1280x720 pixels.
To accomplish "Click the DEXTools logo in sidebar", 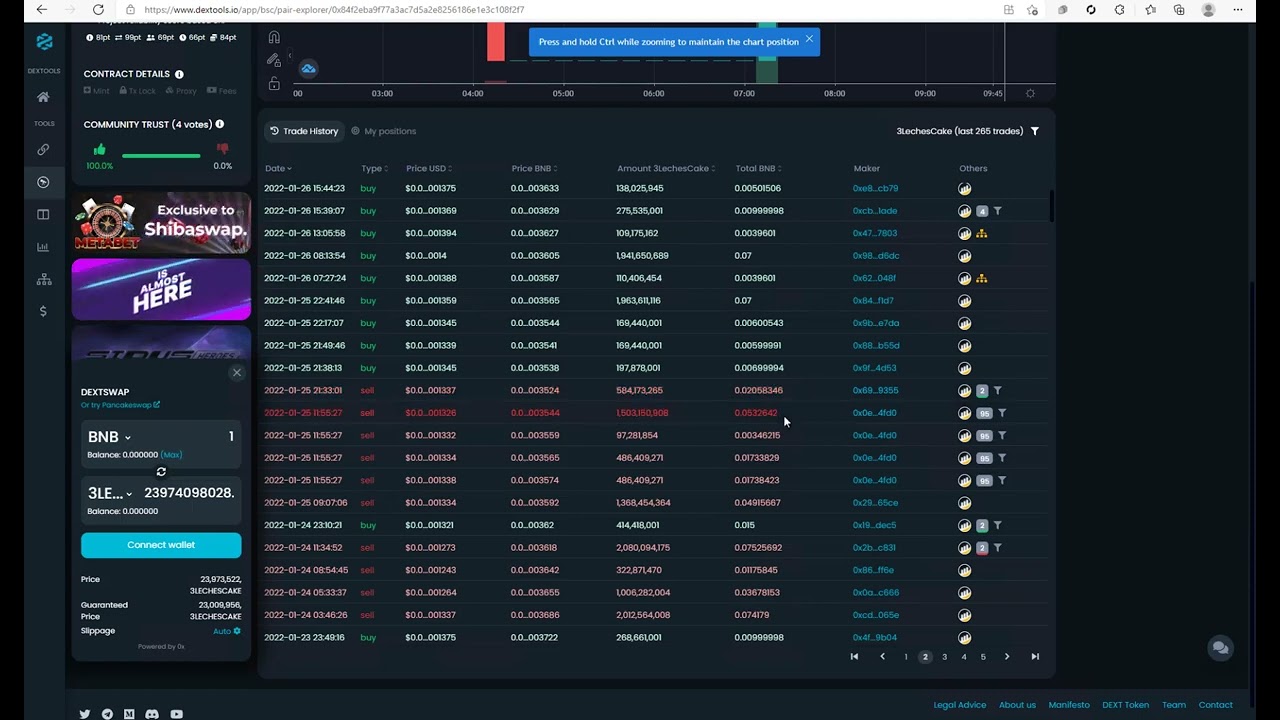I will (44, 42).
